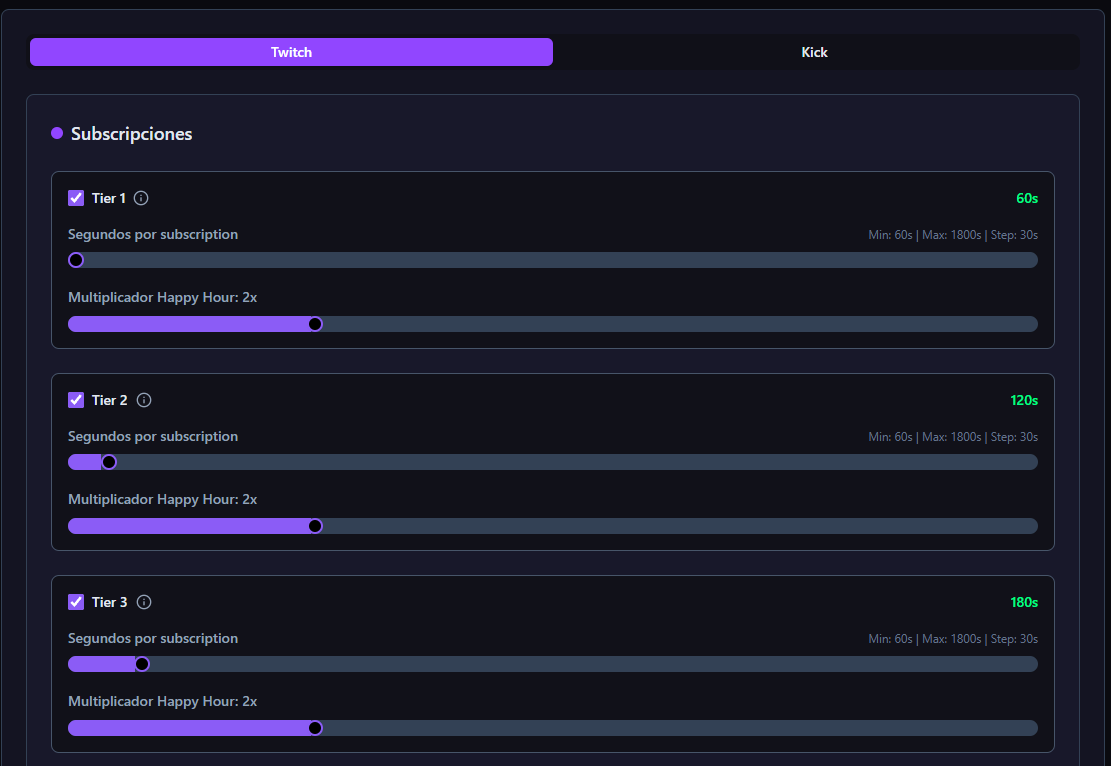This screenshot has width=1111, height=766.
Task: Click the green 180s value in Tier 3
Action: (x=1023, y=602)
